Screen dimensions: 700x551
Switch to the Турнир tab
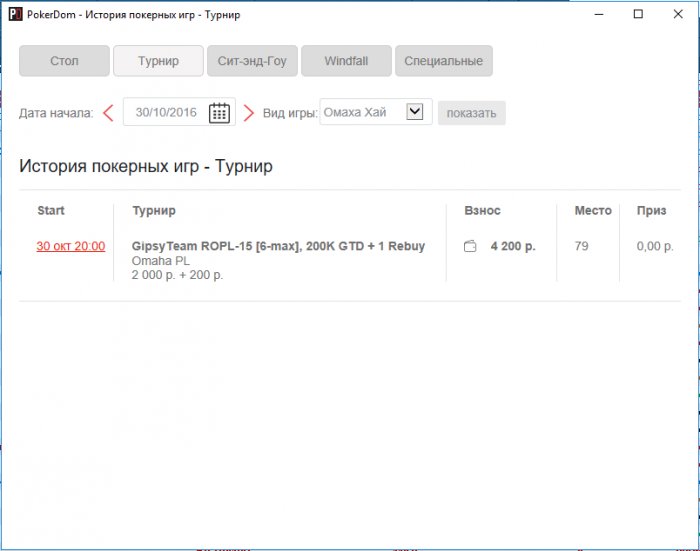(158, 61)
